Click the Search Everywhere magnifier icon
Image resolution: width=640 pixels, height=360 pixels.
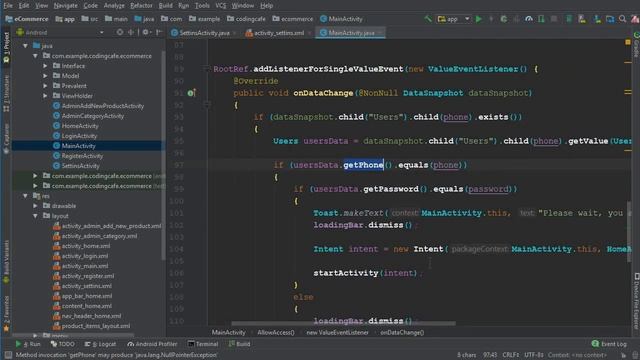(x=622, y=19)
